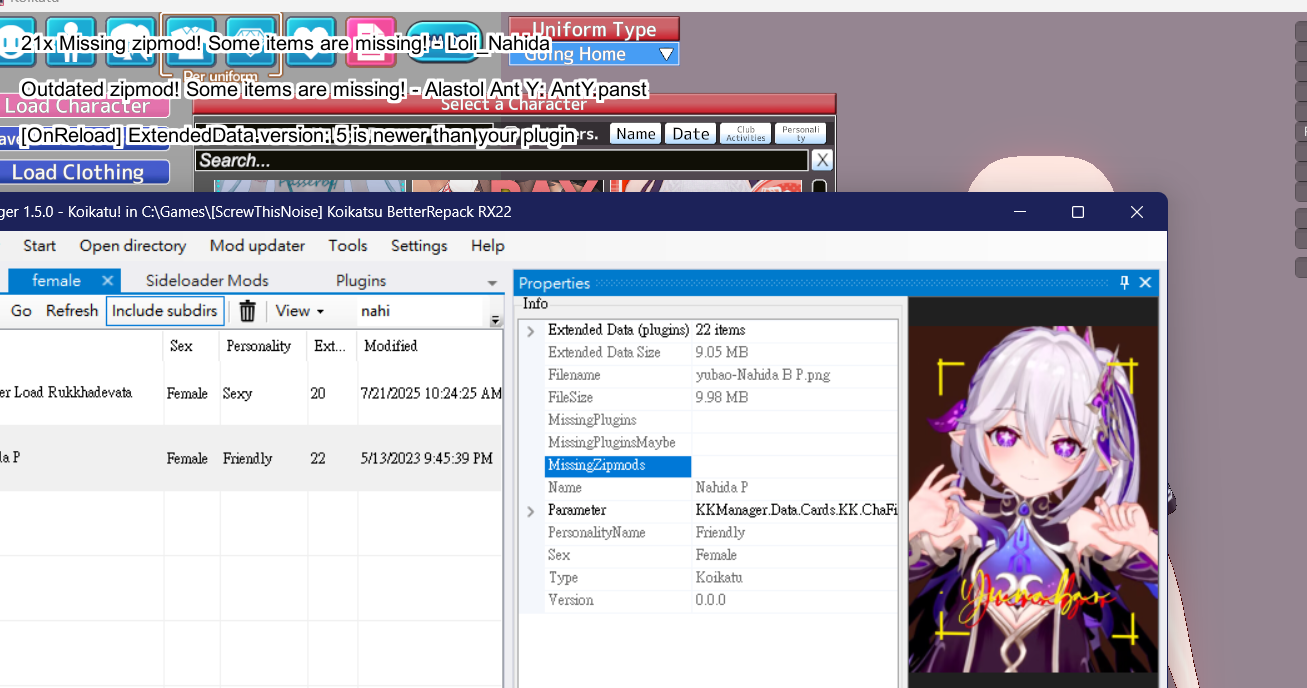The width and height of the screenshot is (1307, 688).
Task: Sort character cards by Date
Action: point(690,134)
